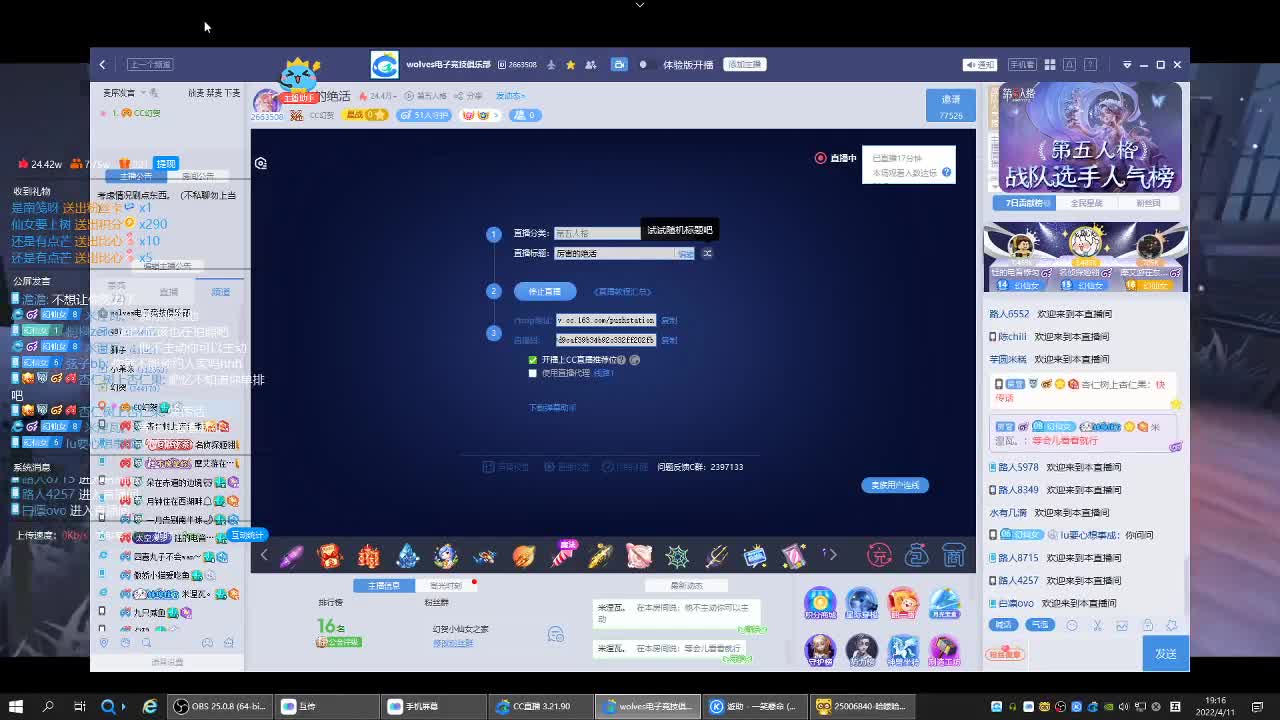This screenshot has width=1280, height=720.
Task: Switch to the 直播 tab in left panel
Action: tap(168, 292)
